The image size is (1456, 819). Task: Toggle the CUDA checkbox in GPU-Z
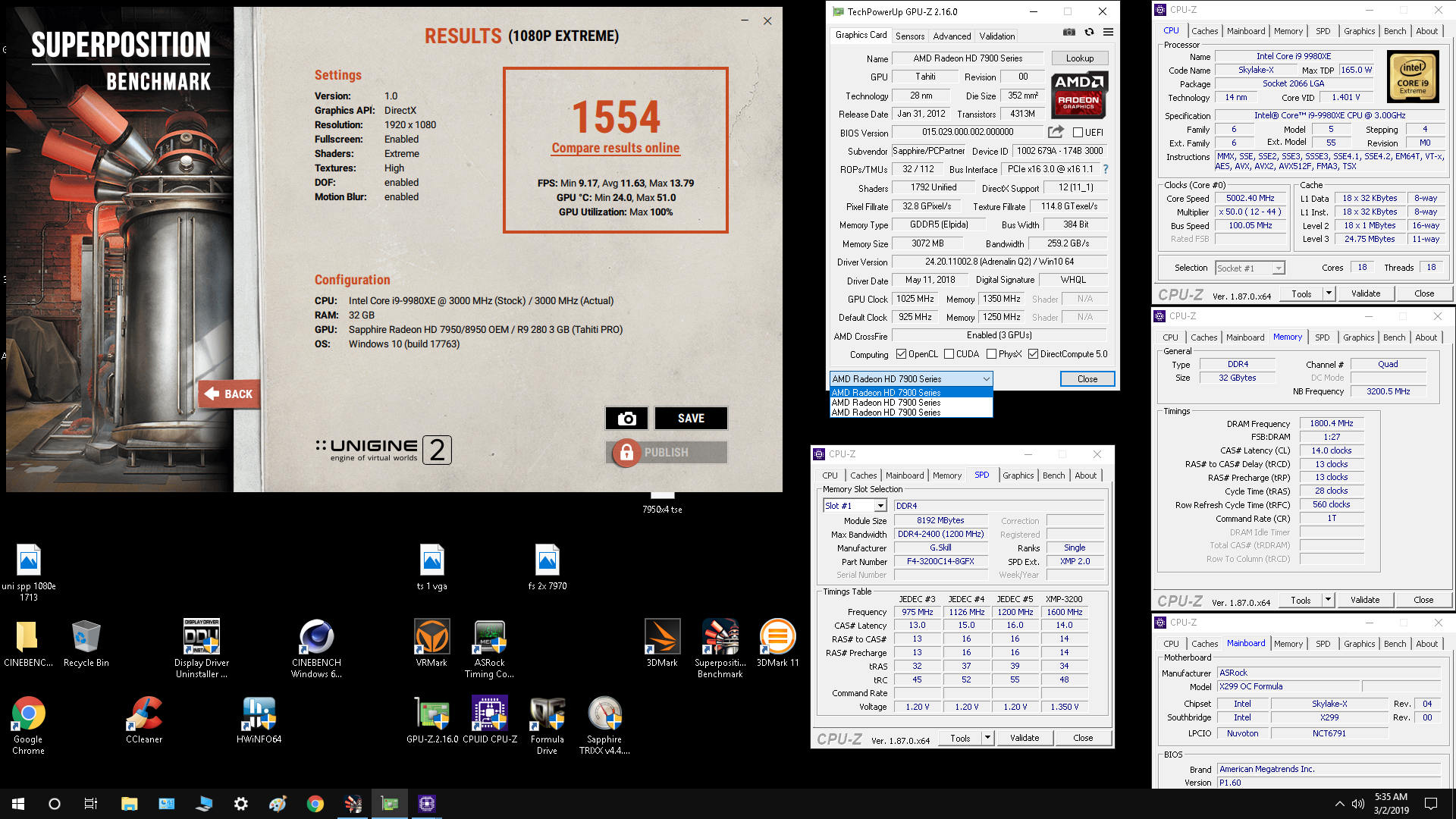coord(949,354)
